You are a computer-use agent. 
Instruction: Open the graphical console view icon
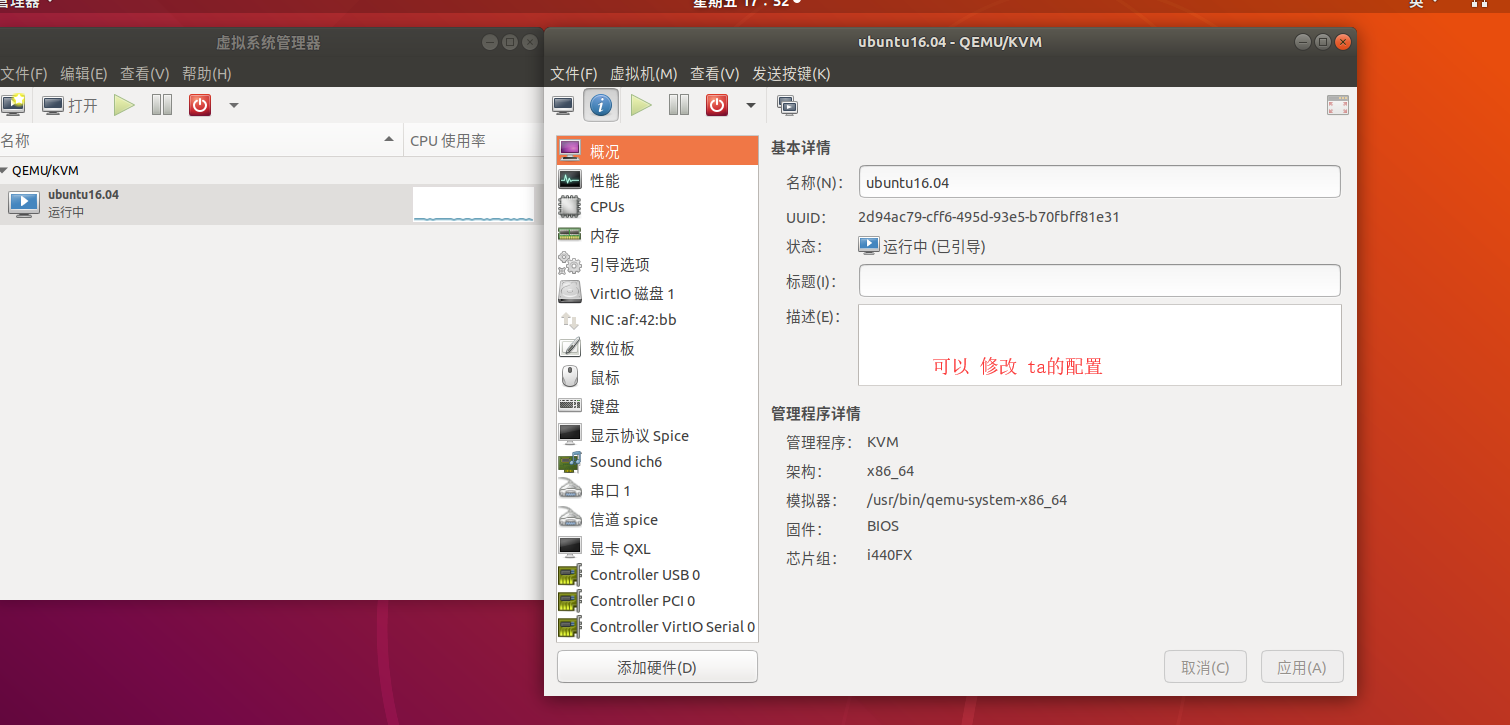point(562,105)
